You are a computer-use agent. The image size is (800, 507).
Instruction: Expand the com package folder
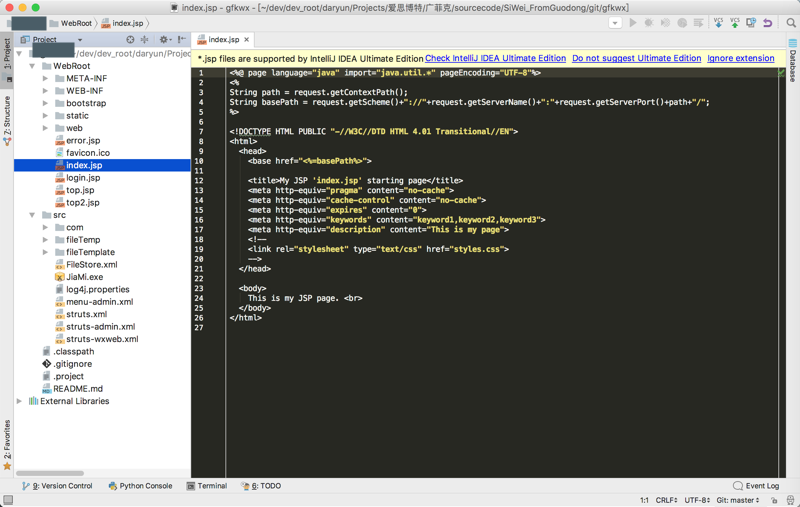coord(45,227)
